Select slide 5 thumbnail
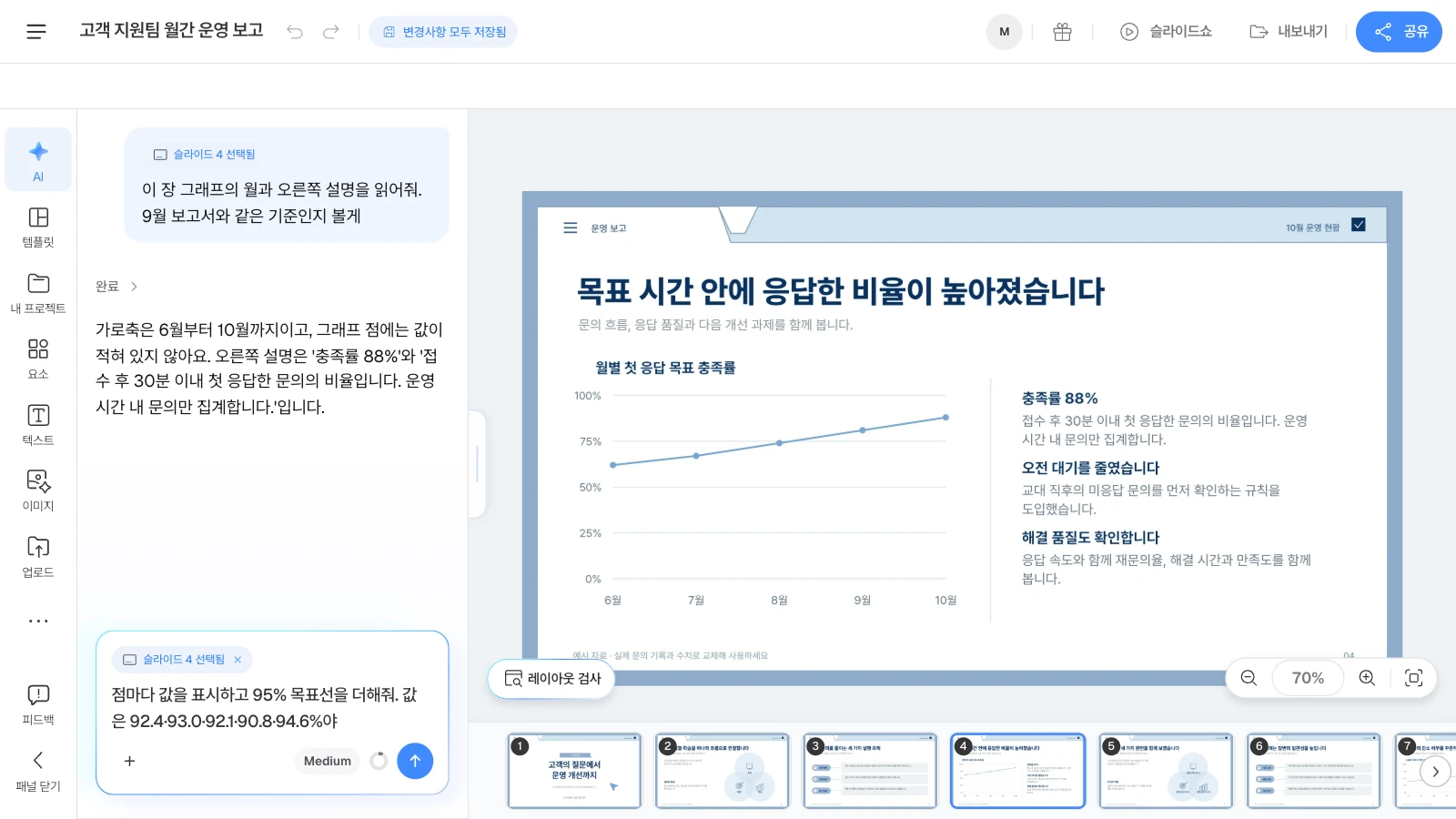This screenshot has height=819, width=1456. pyautogui.click(x=1166, y=771)
